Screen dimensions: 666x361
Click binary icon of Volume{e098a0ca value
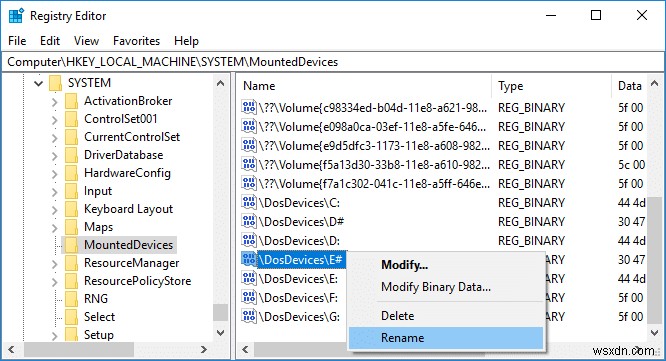(249, 126)
